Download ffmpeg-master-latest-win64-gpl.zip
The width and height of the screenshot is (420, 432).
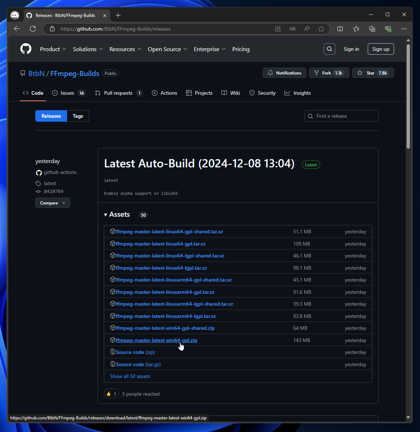pyautogui.click(x=156, y=340)
